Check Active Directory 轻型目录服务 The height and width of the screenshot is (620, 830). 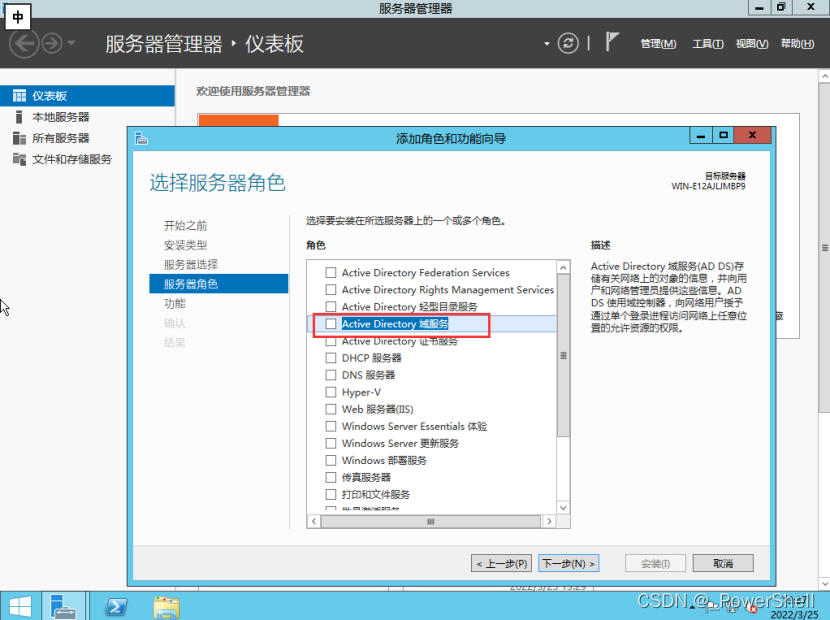pos(331,307)
